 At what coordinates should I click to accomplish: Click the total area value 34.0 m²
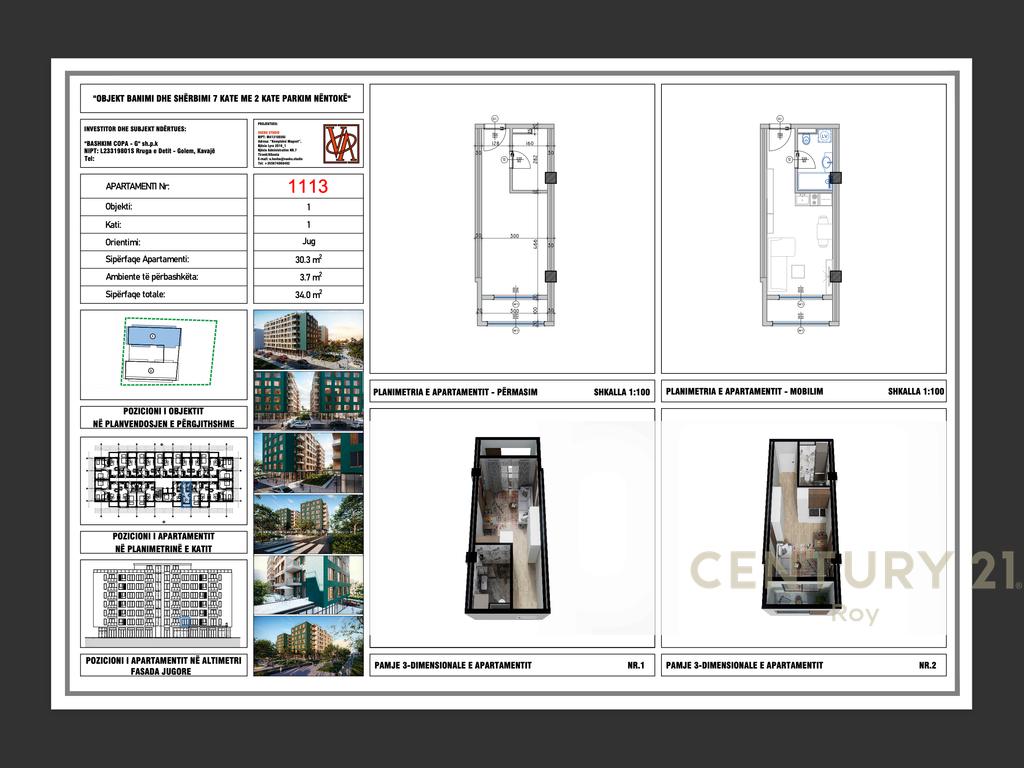pyautogui.click(x=308, y=295)
